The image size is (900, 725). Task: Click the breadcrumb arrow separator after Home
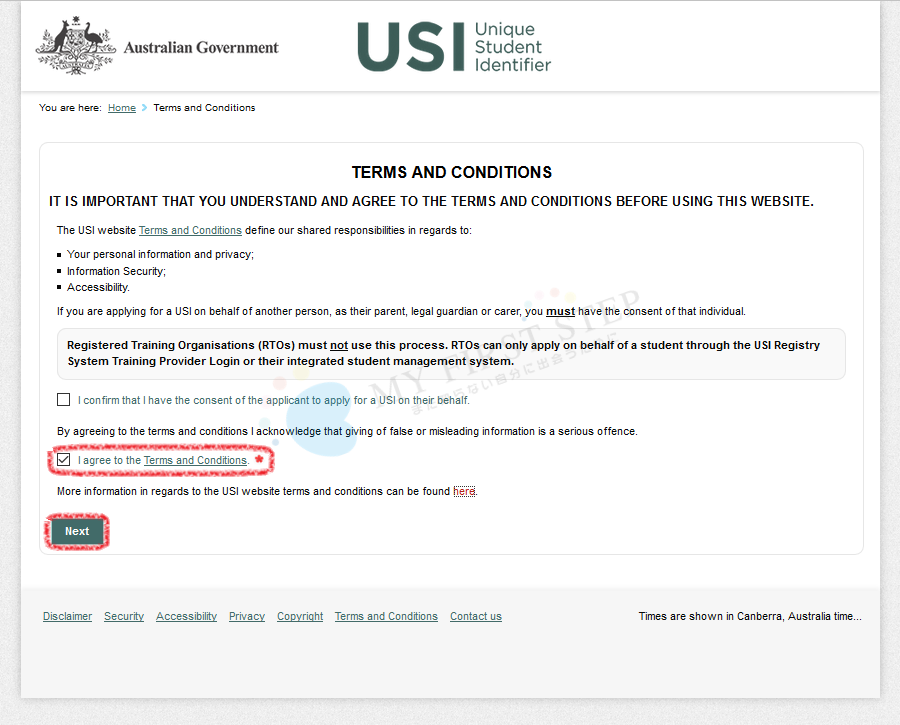pos(145,108)
